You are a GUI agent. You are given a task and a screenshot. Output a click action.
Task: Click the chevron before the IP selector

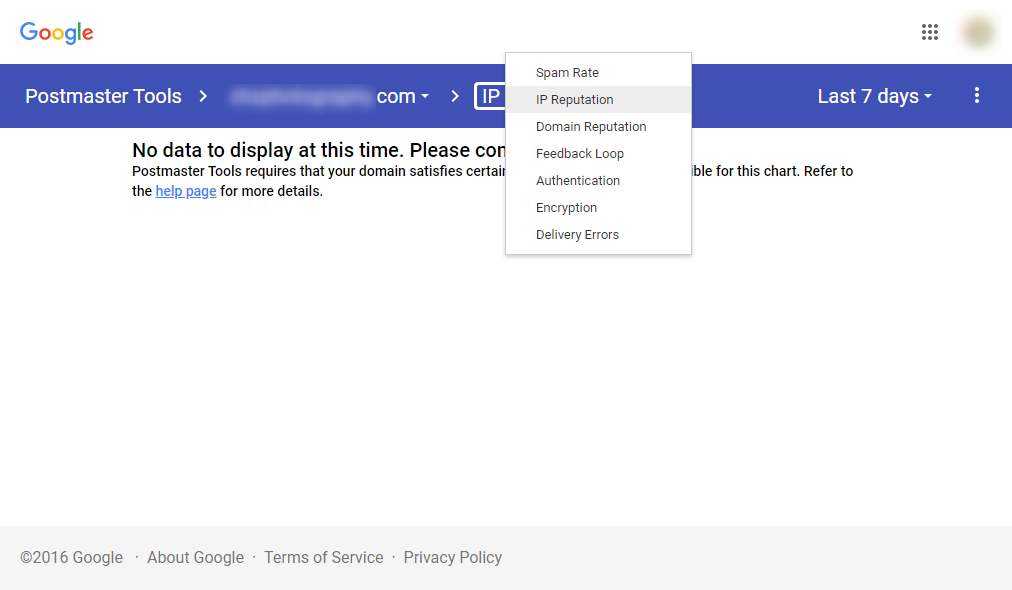455,96
